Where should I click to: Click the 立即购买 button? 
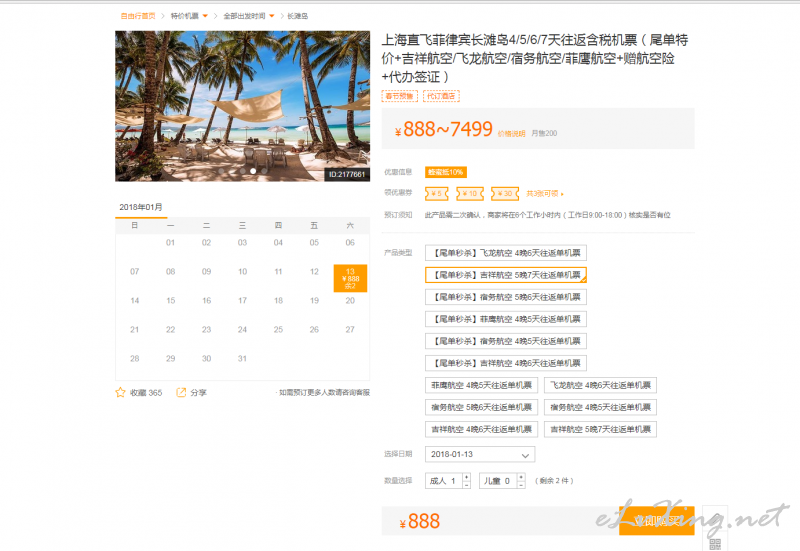(656, 521)
